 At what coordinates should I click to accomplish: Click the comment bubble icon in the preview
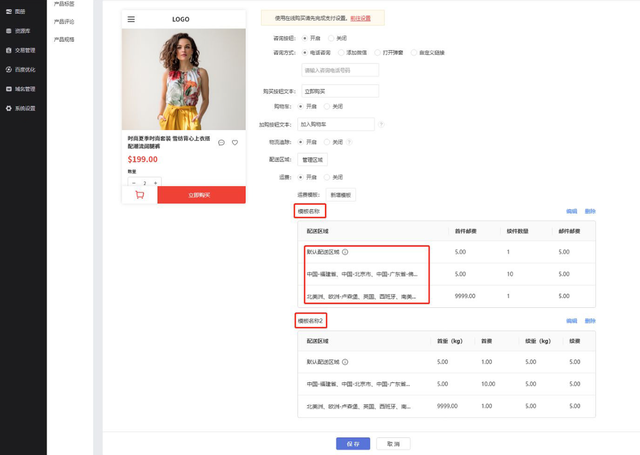coord(221,143)
